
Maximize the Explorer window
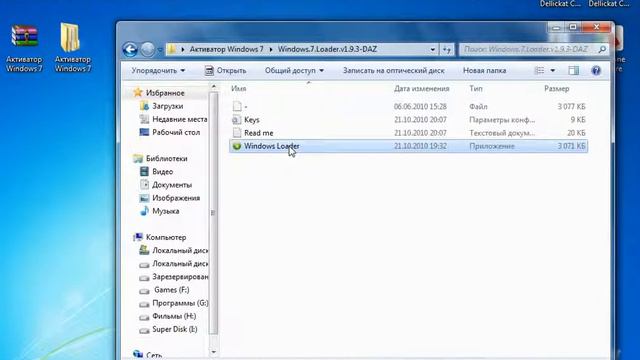(x=573, y=27)
